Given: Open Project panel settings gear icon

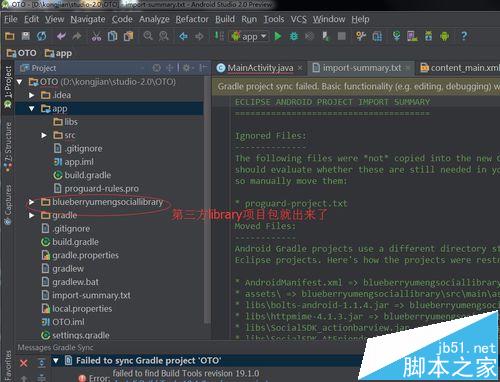Looking at the screenshot, I should 187,68.
